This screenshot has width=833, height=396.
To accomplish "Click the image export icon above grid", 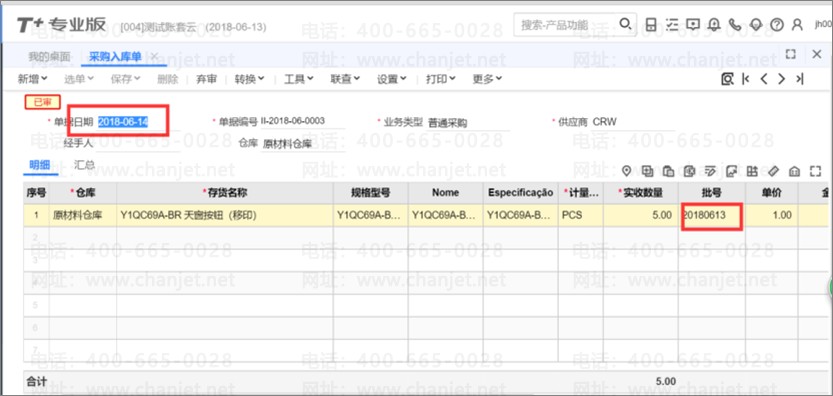I will point(732,171).
